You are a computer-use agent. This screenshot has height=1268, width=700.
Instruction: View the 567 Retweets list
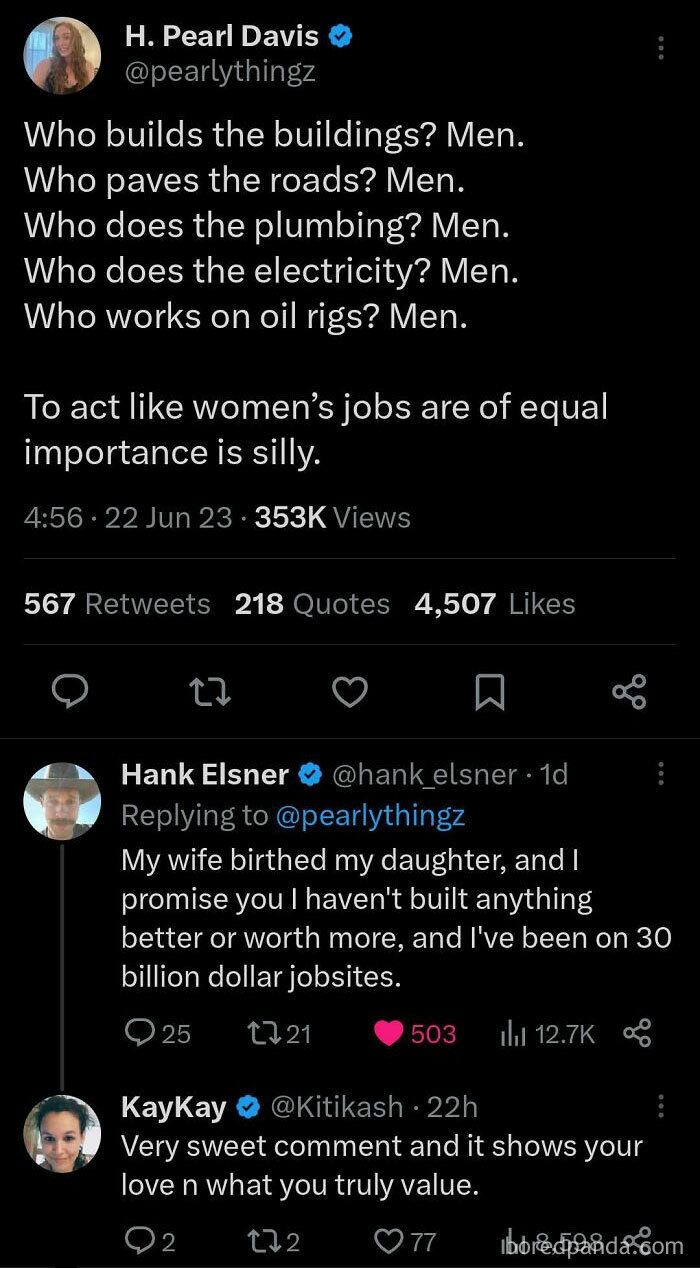tap(116, 603)
